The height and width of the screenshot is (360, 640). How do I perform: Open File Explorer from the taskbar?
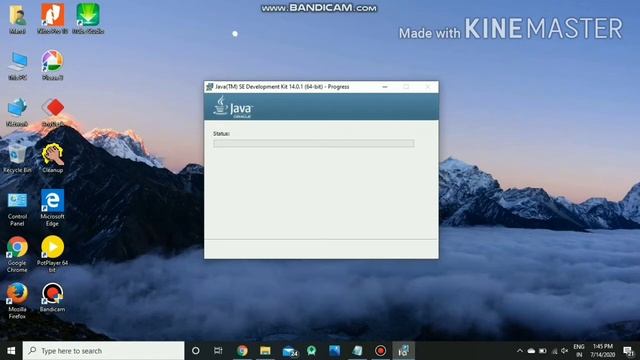[x=265, y=351]
